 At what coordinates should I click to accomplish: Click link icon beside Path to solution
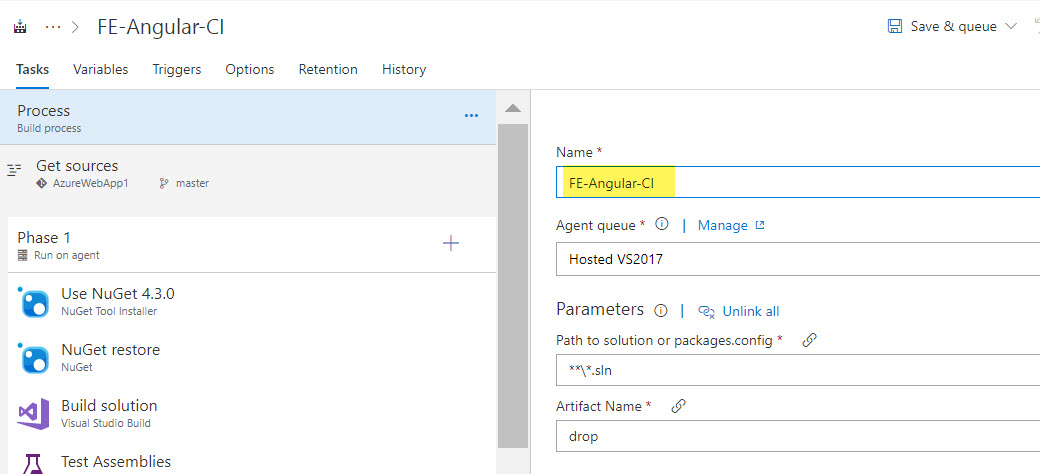(x=810, y=340)
